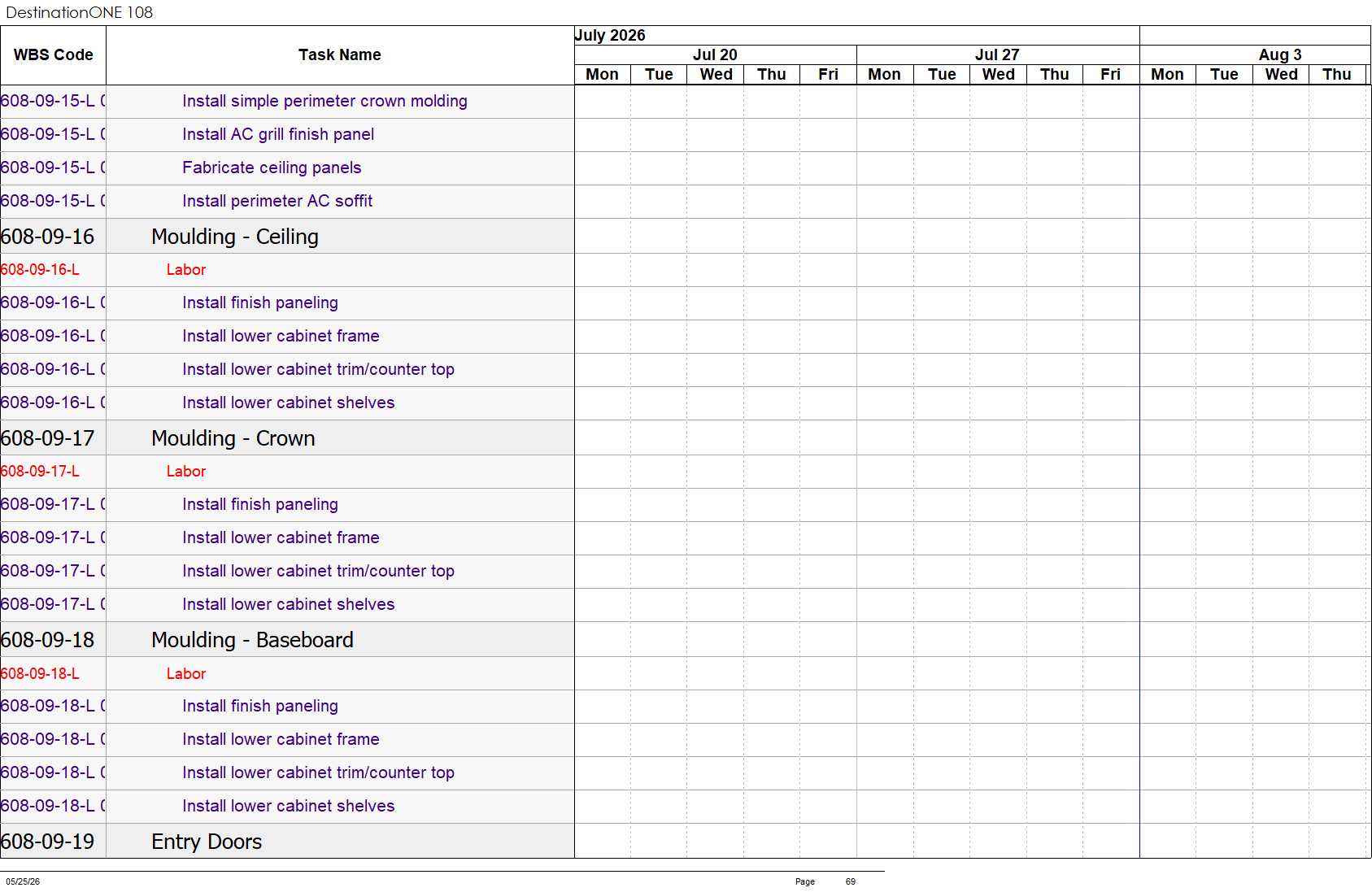The width and height of the screenshot is (1372, 892).
Task: Click the Jul 20 week header
Action: click(715, 54)
